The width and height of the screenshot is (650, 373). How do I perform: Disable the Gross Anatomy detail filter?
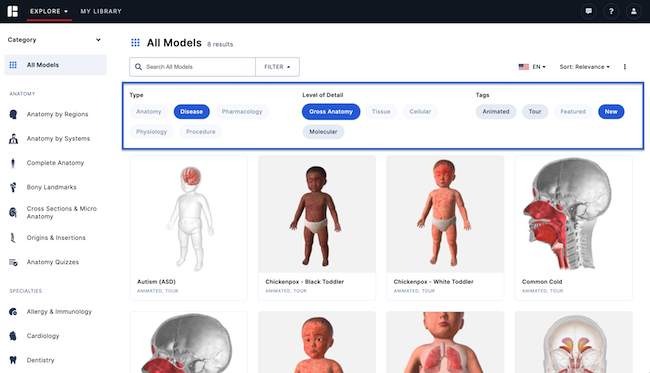tap(331, 111)
